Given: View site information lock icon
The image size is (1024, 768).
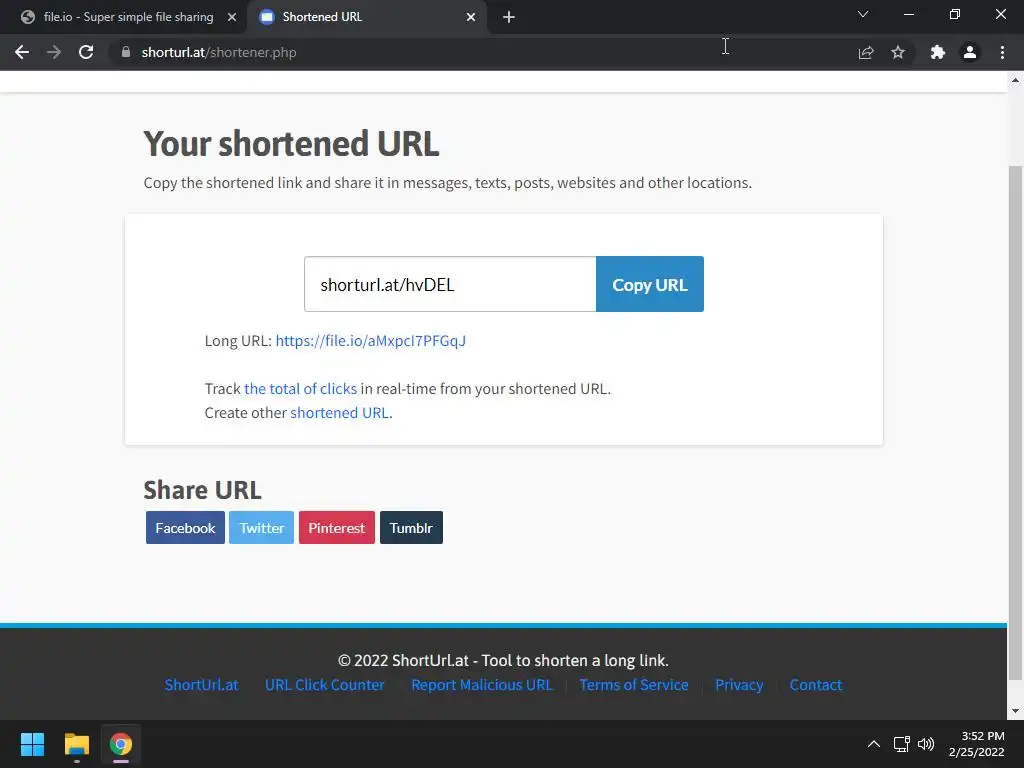Looking at the screenshot, I should 126,52.
